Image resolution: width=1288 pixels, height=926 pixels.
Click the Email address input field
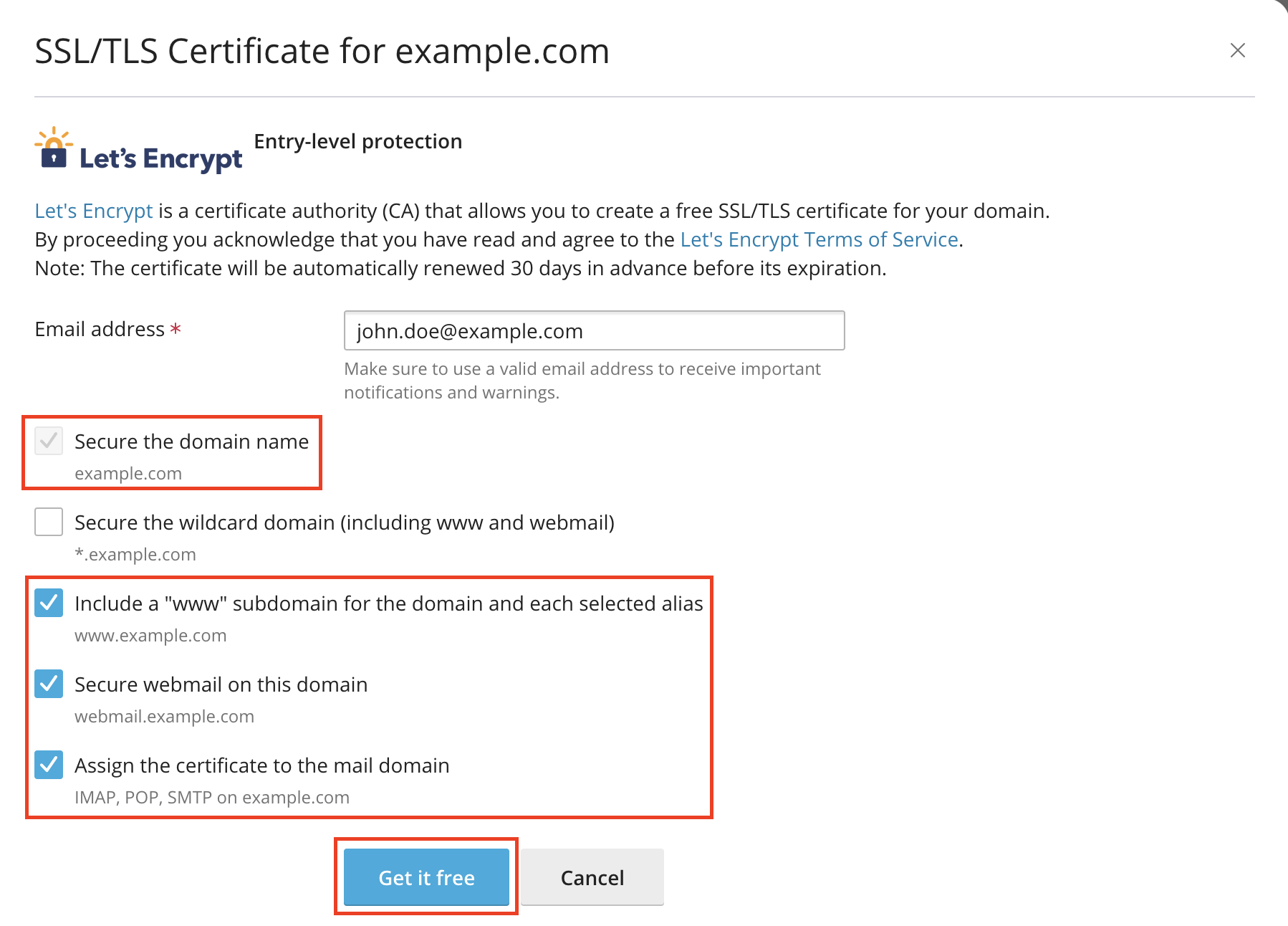click(594, 330)
